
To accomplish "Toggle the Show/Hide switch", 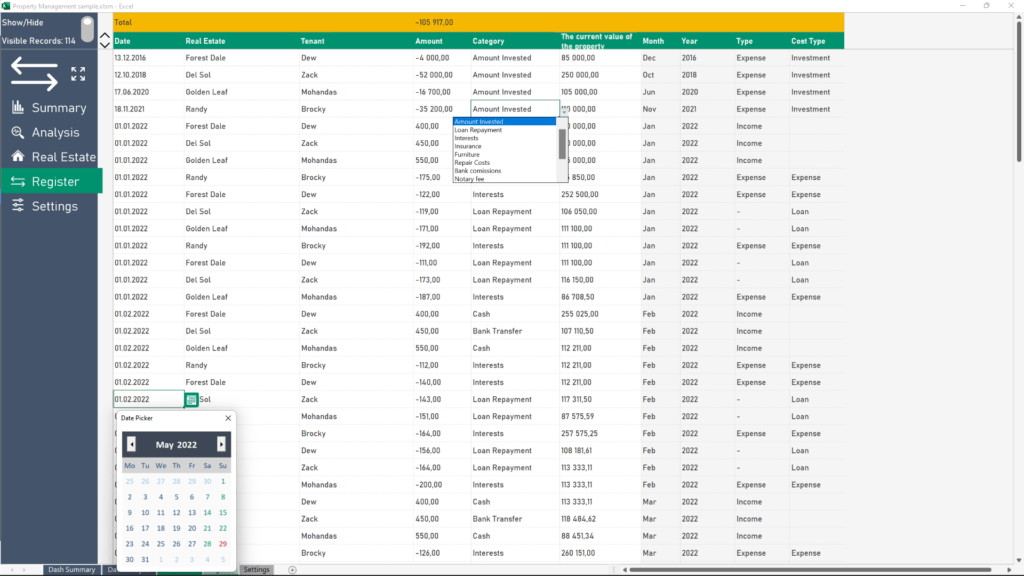I will click(86, 30).
